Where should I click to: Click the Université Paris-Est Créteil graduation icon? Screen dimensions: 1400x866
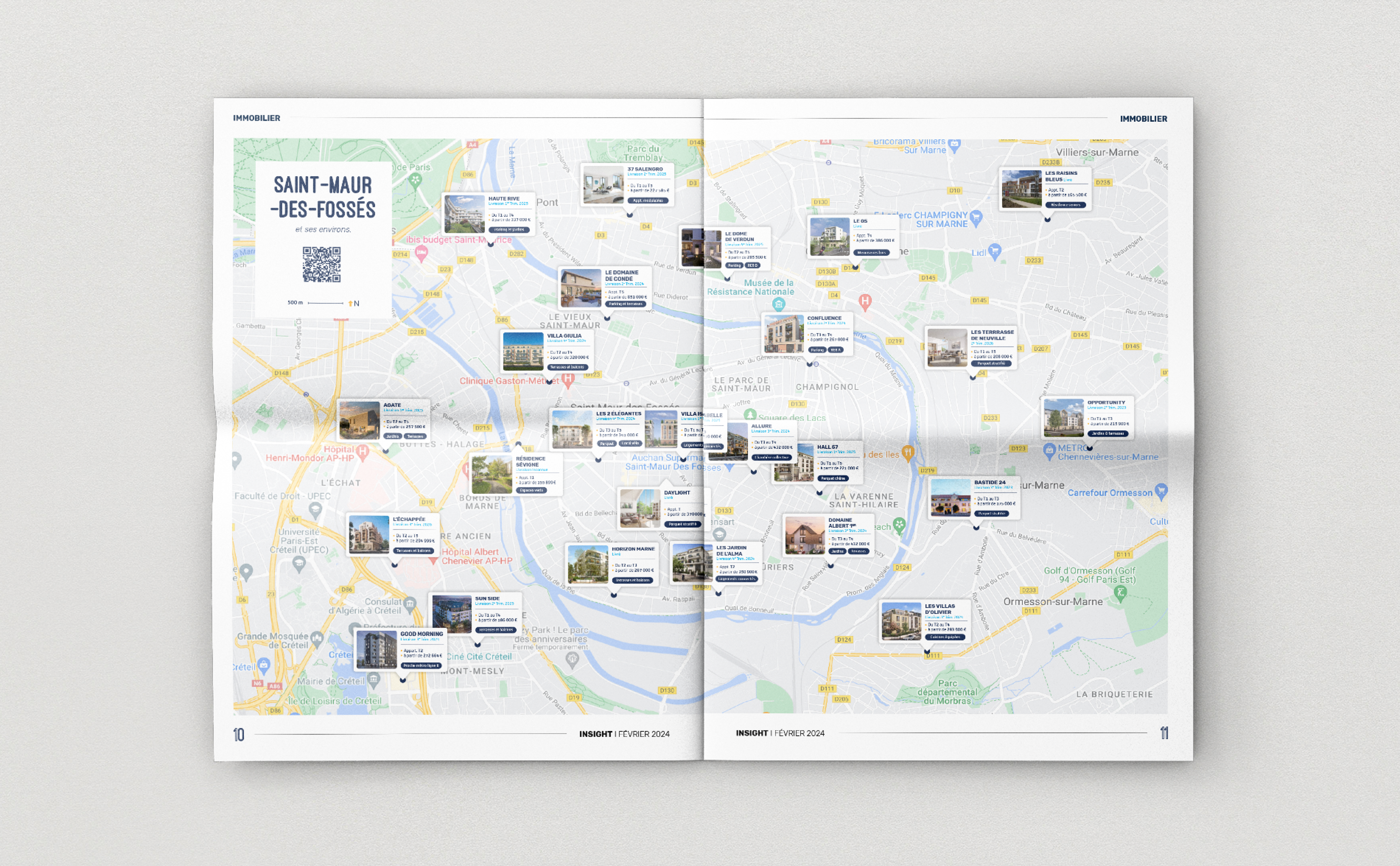tap(299, 564)
